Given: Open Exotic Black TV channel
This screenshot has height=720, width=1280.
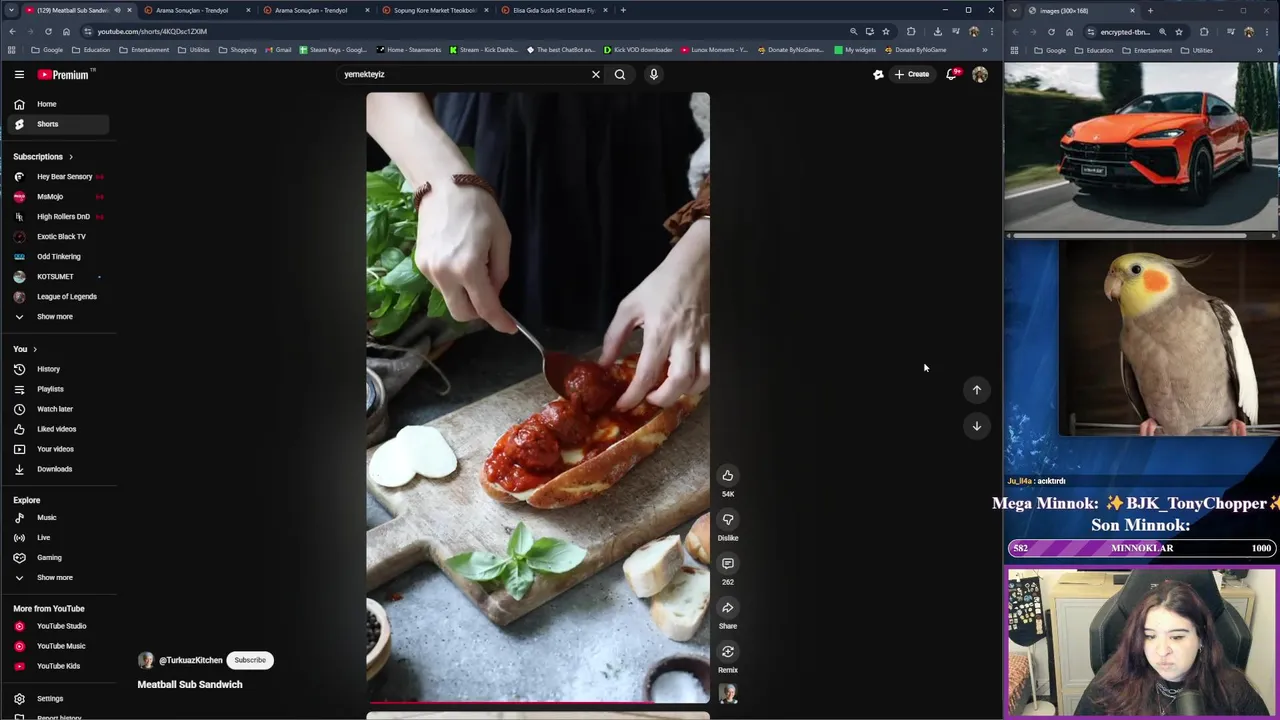Looking at the screenshot, I should pos(59,237).
